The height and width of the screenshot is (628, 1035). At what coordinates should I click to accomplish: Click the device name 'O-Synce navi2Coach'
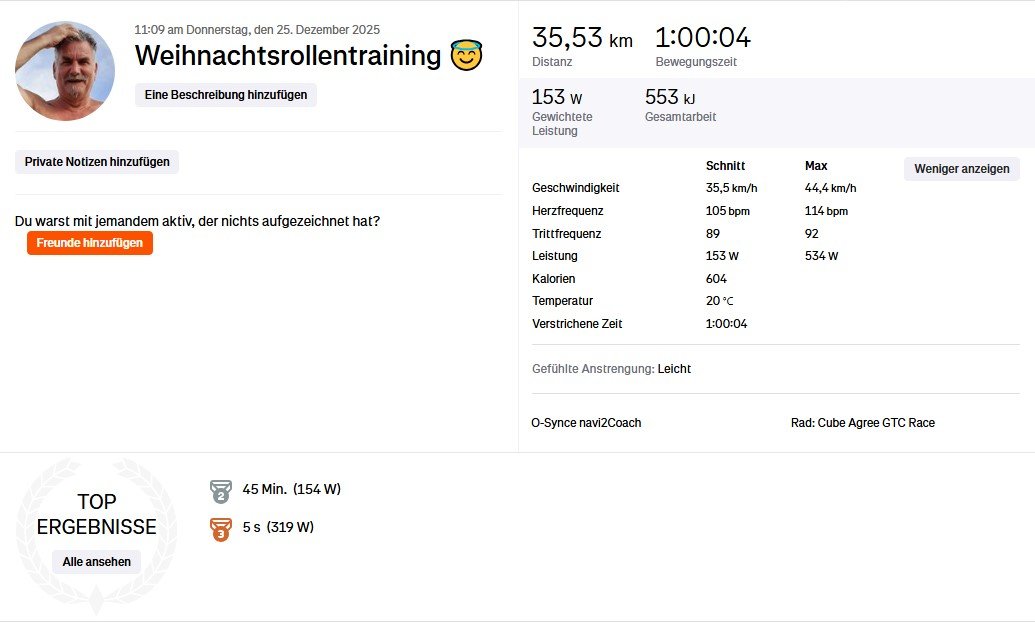586,423
